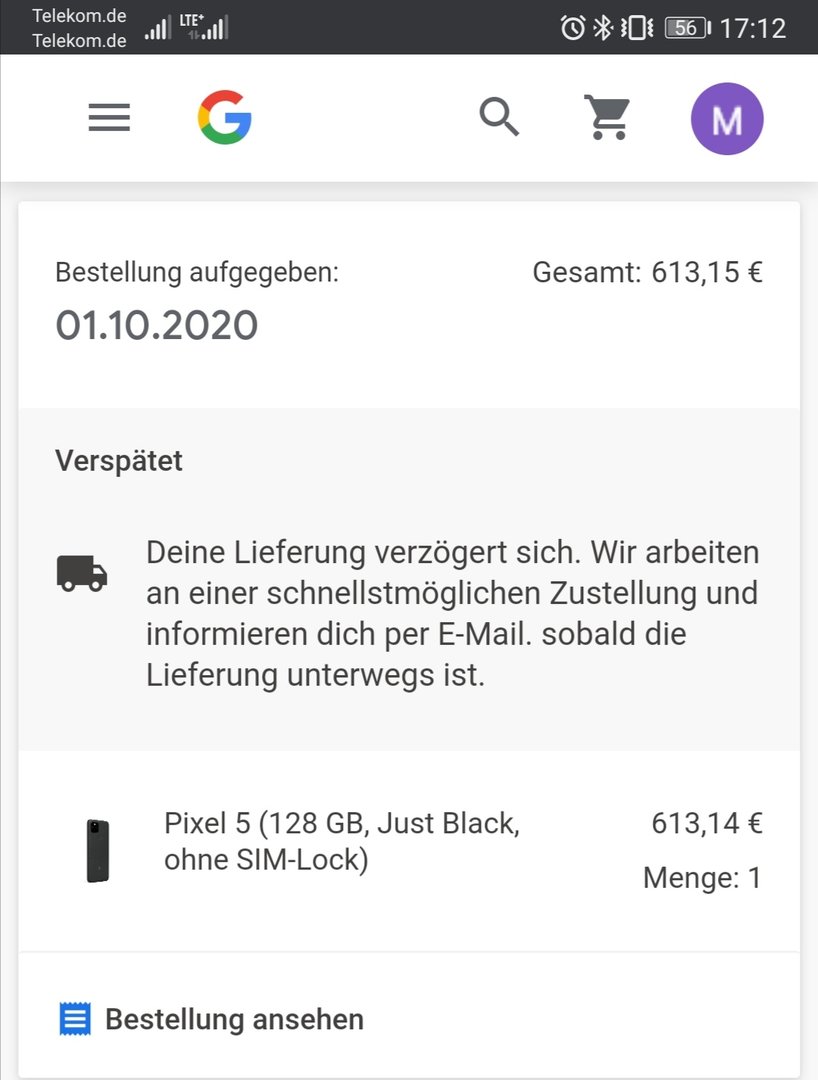Select Pixel 5 product title
Screen dimensions: 818x1080
342,841
